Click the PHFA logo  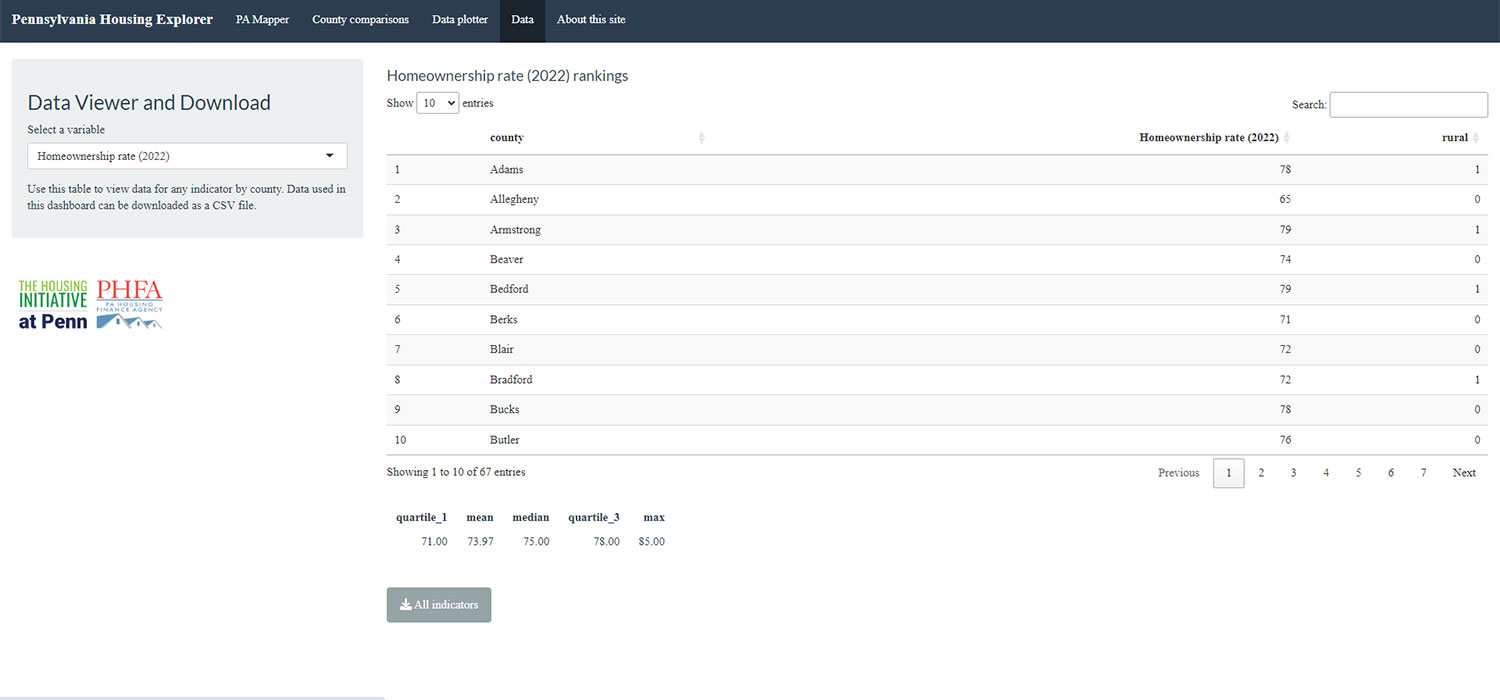(130, 303)
